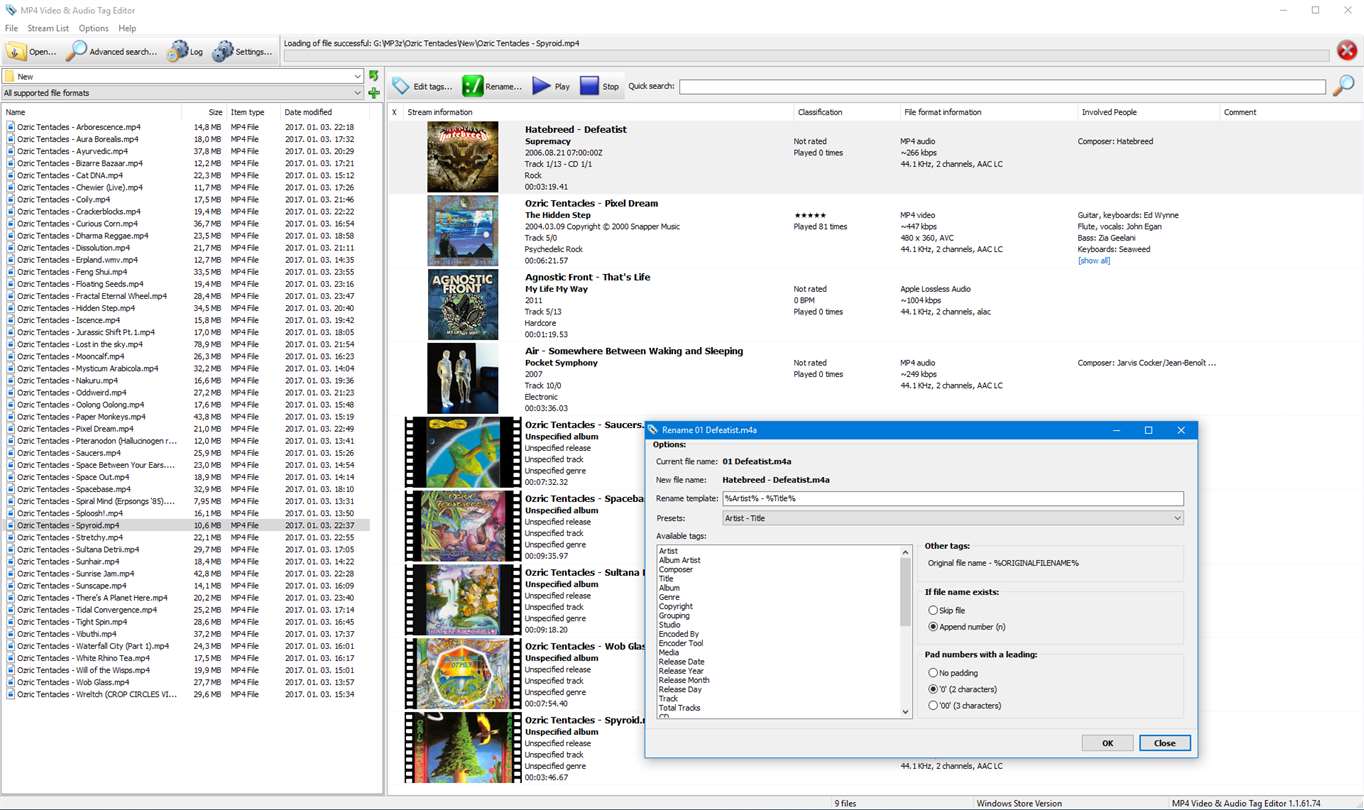Click the Open... toolbar icon
1364x810 pixels.
16,51
